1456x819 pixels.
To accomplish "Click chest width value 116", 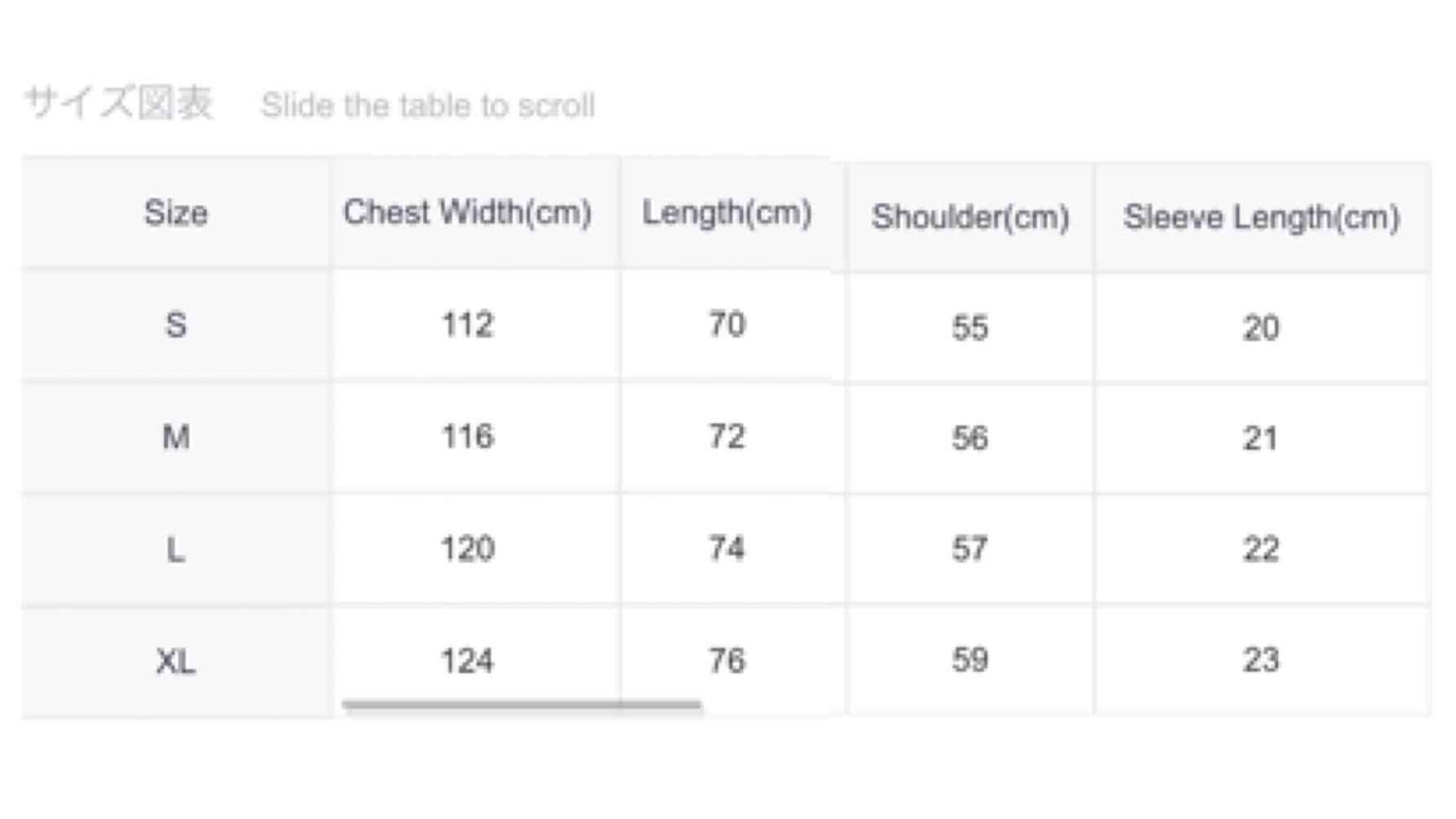I will [x=467, y=437].
